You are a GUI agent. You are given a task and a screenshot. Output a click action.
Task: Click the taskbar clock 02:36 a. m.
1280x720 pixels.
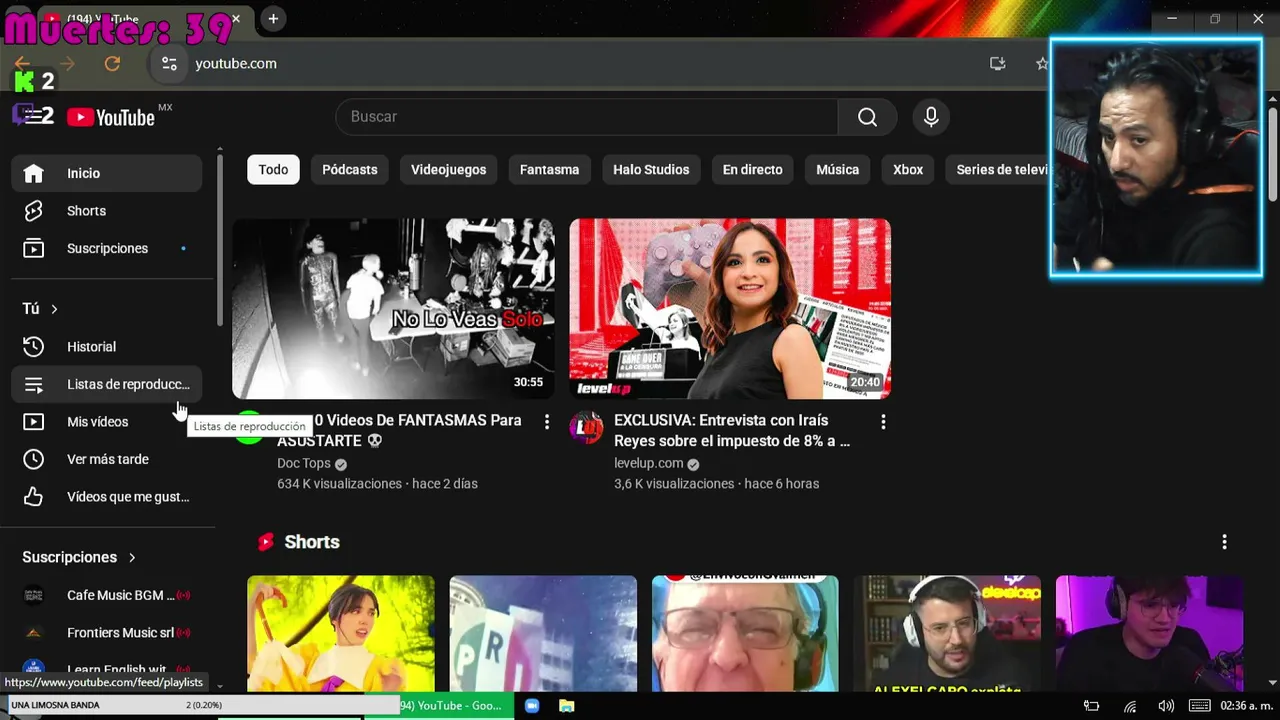coord(1247,705)
